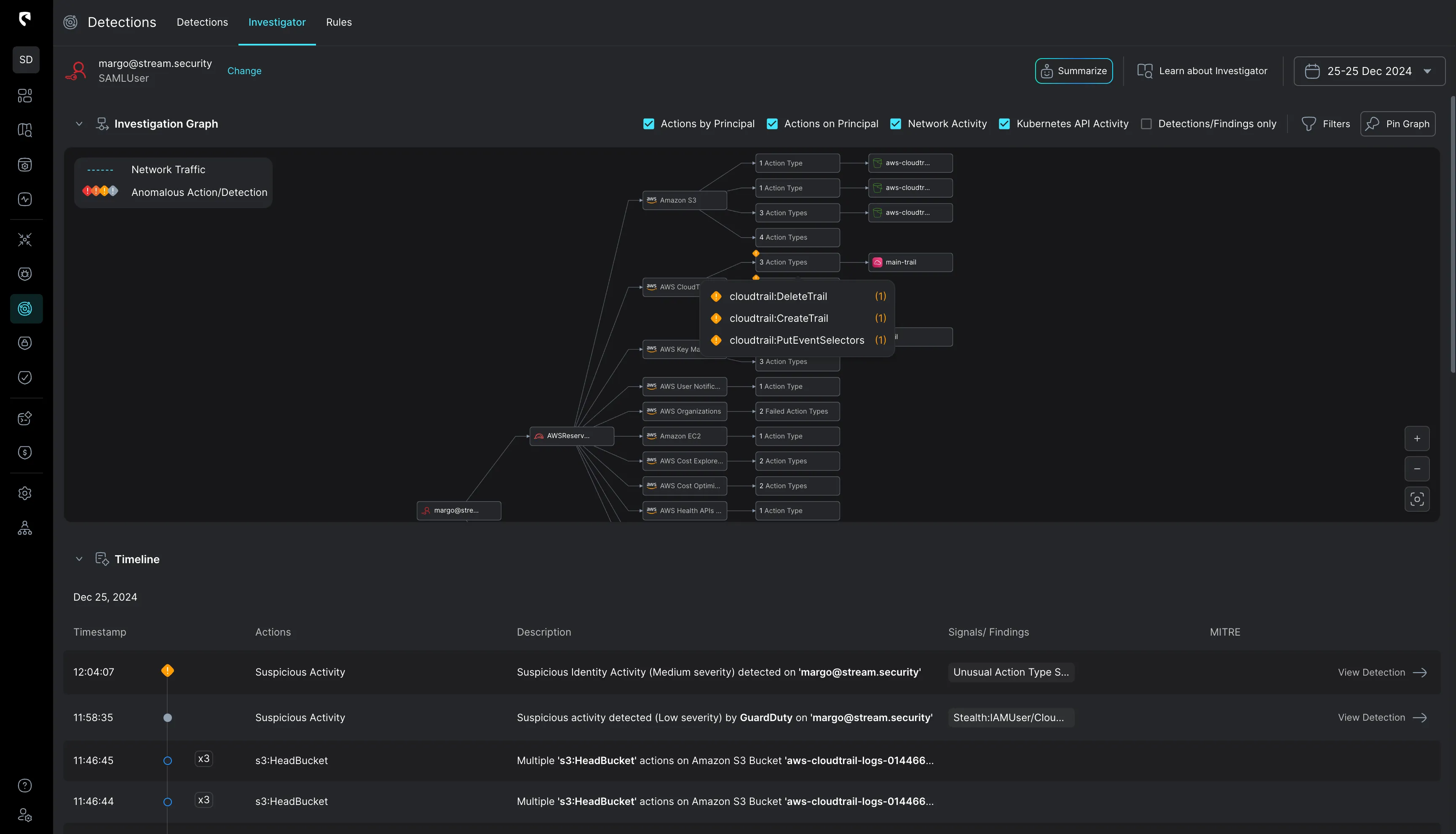Open the user management icon at bottom
1456x834 pixels.
coord(24,815)
